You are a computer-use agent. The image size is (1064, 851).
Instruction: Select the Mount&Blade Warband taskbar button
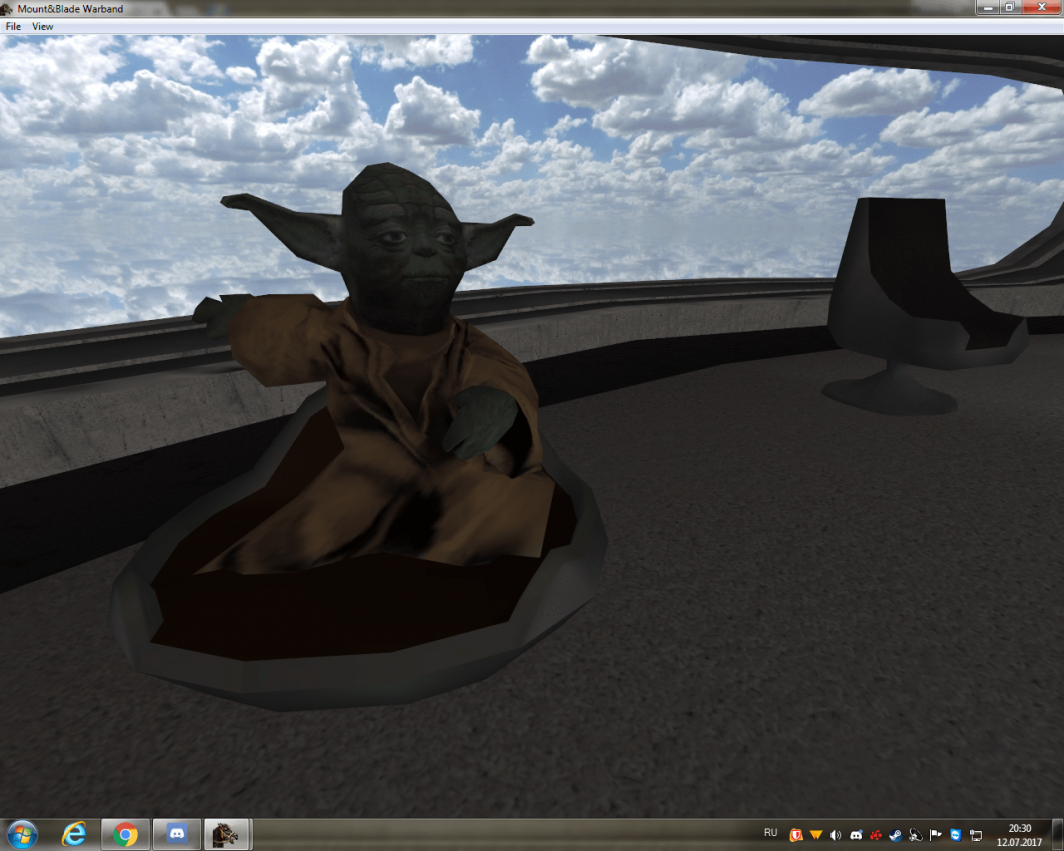pyautogui.click(x=227, y=834)
